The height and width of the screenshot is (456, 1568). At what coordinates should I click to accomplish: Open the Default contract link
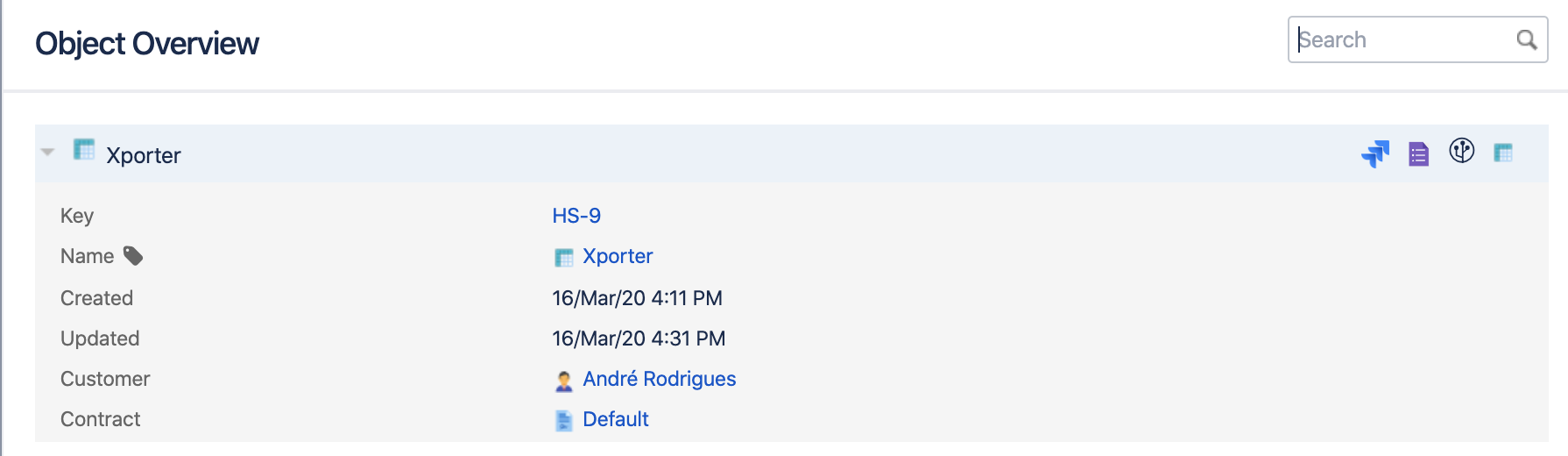click(x=616, y=419)
